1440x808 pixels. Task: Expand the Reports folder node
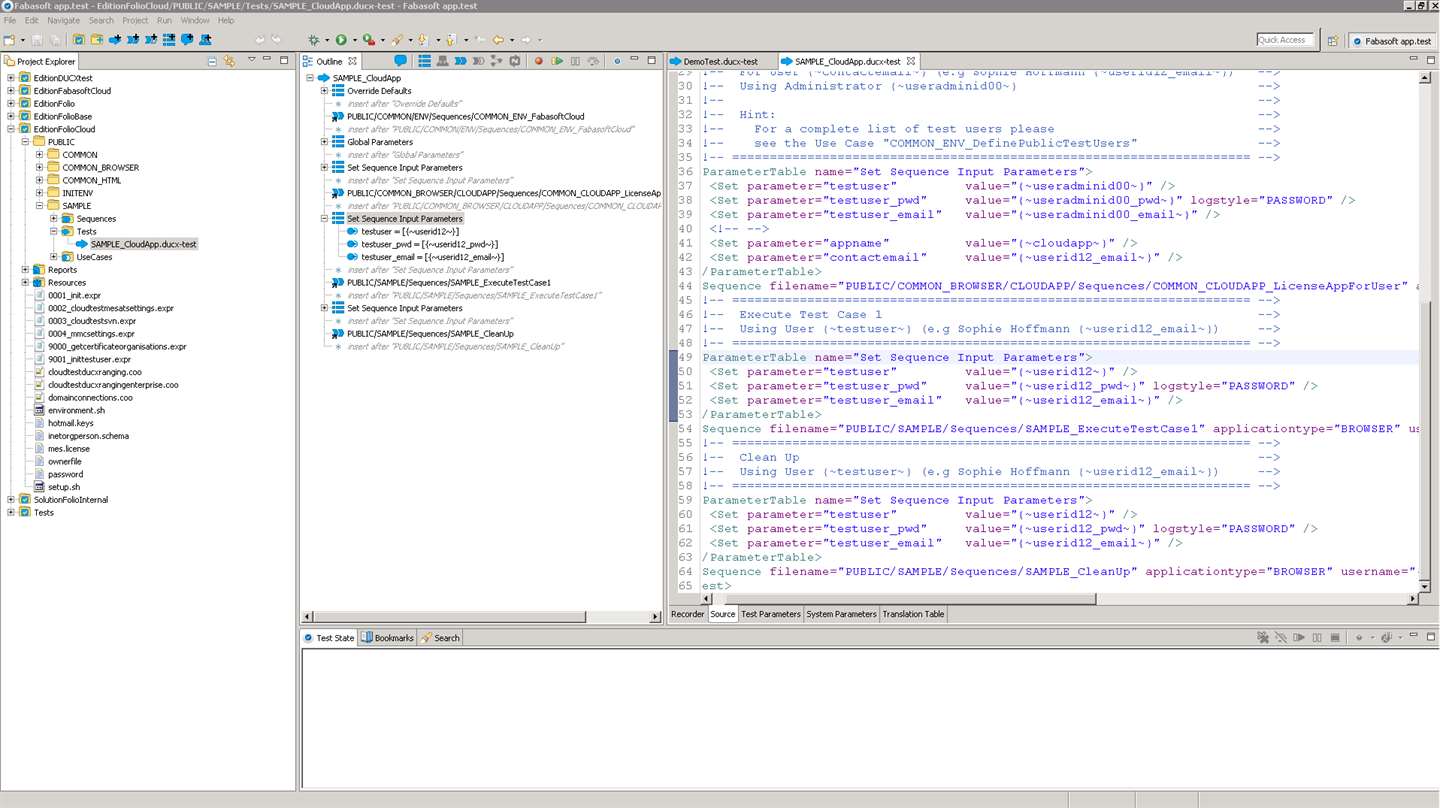click(25, 270)
